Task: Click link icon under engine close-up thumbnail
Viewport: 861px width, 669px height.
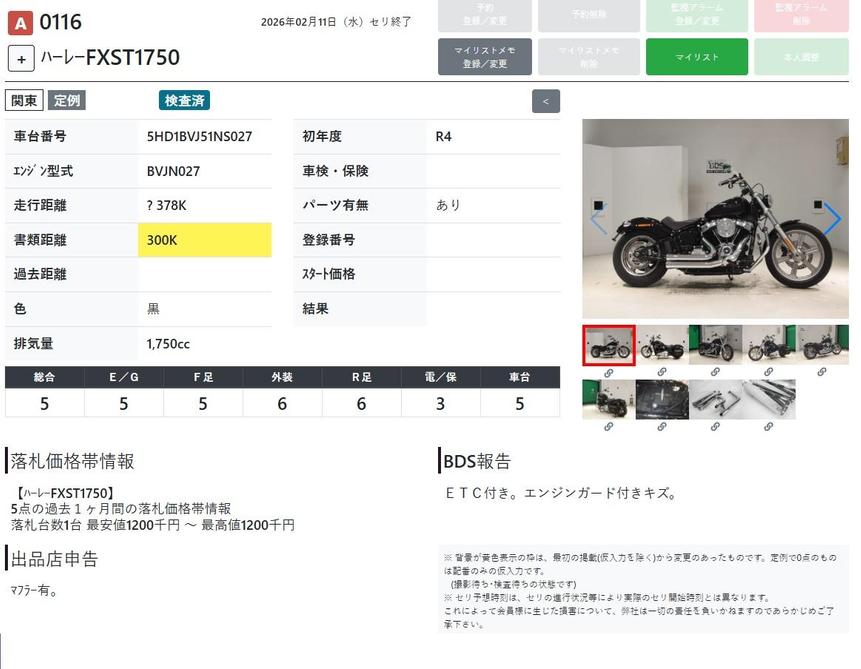Action: [x=662, y=427]
